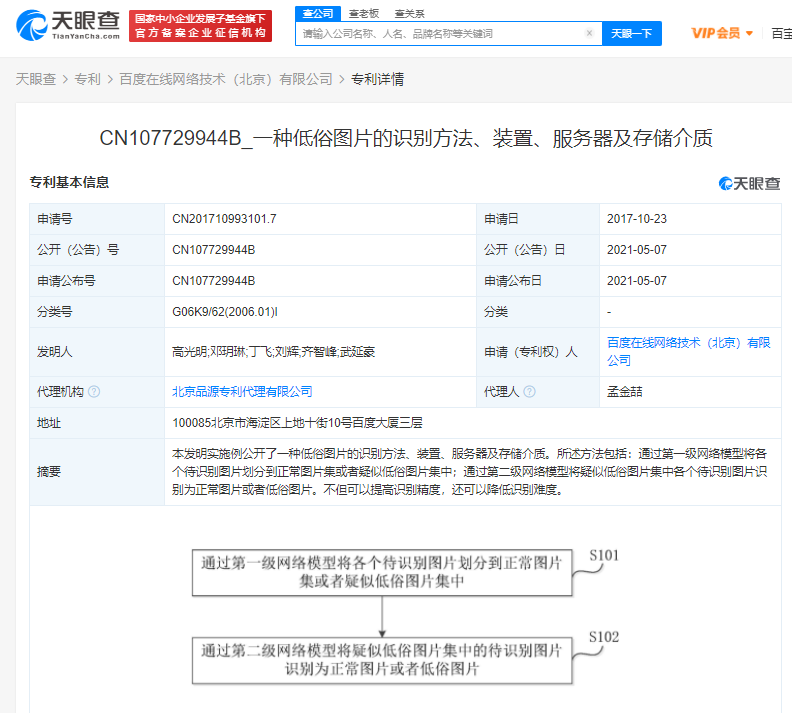The width and height of the screenshot is (792, 713).
Task: Click the inventors list 高光明;邓玥琳
Action: (273, 351)
